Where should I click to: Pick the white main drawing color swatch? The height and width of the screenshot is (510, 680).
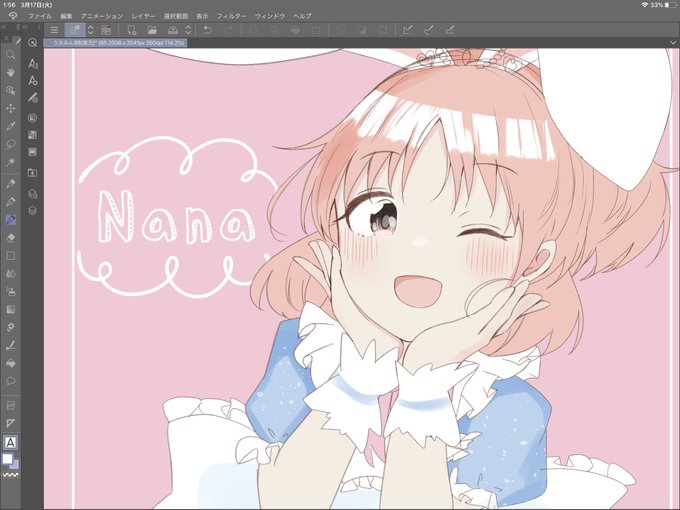tap(7, 459)
